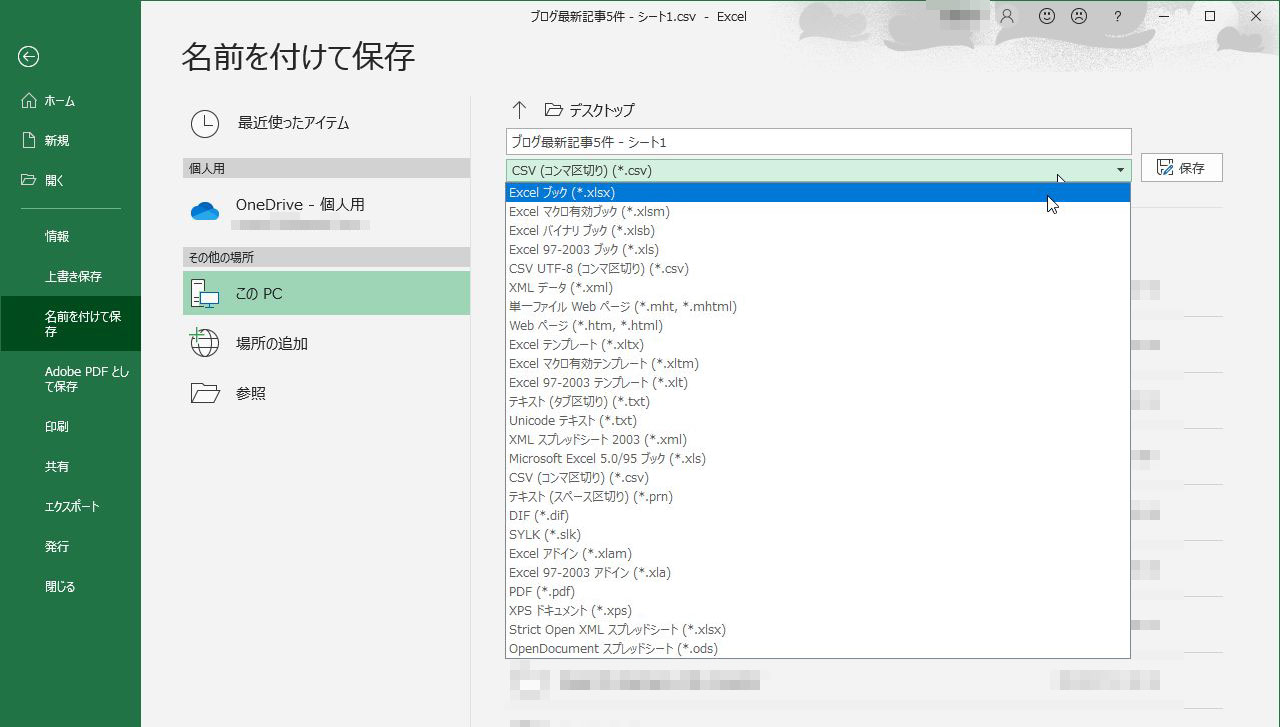
Task: Click the デスクトップ folder icon
Action: pos(553,110)
